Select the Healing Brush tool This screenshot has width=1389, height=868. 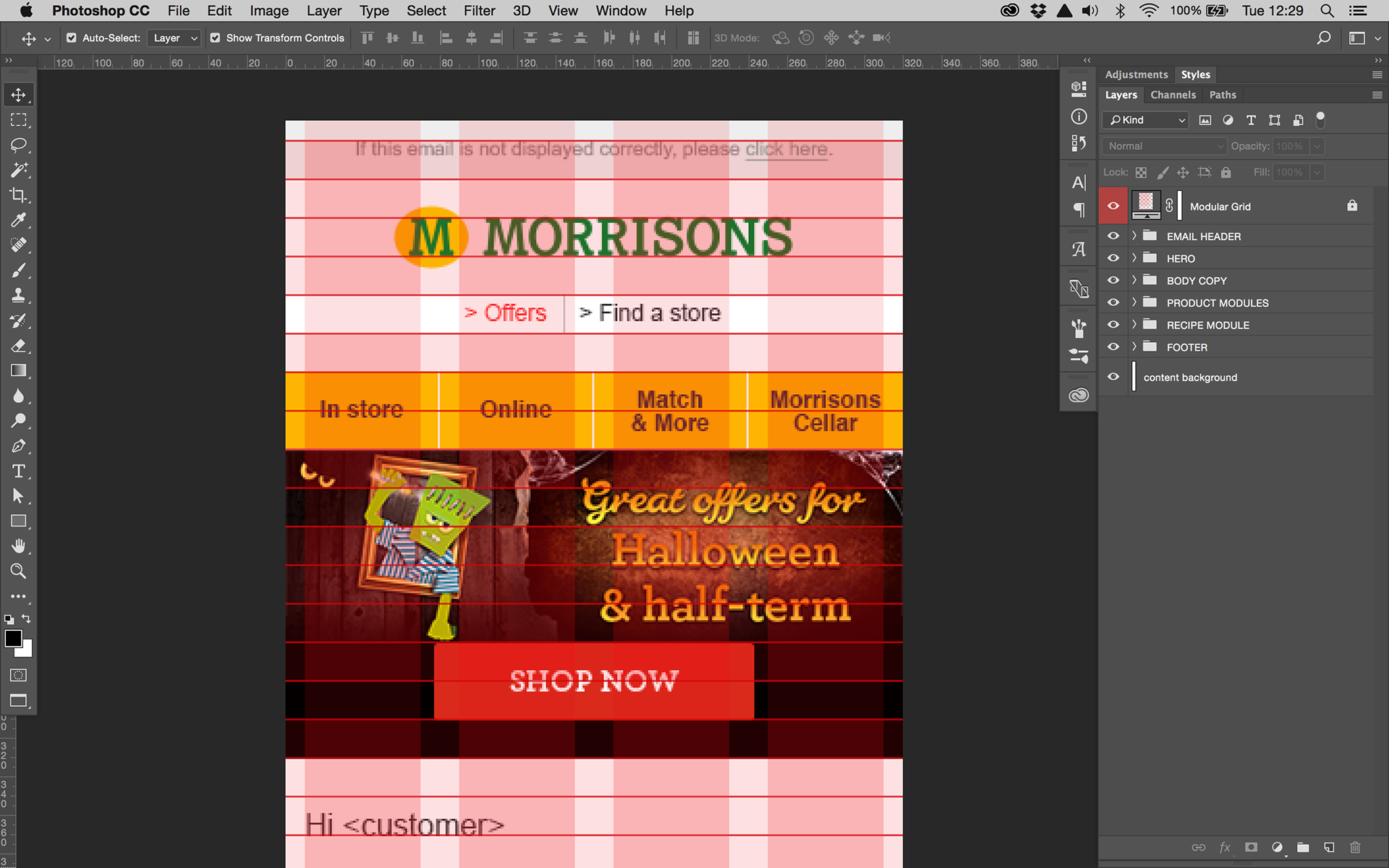pyautogui.click(x=19, y=245)
